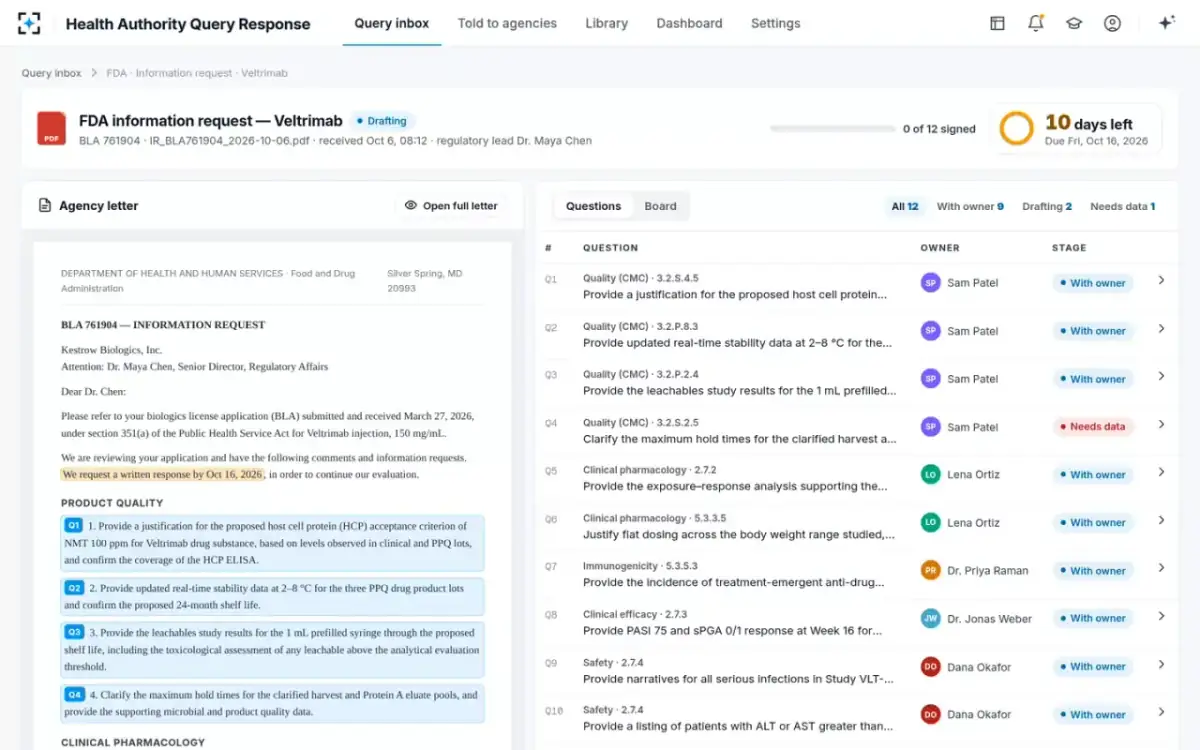Expand Q2 row chevron
Viewport: 1200px width, 750px height.
click(x=1161, y=329)
